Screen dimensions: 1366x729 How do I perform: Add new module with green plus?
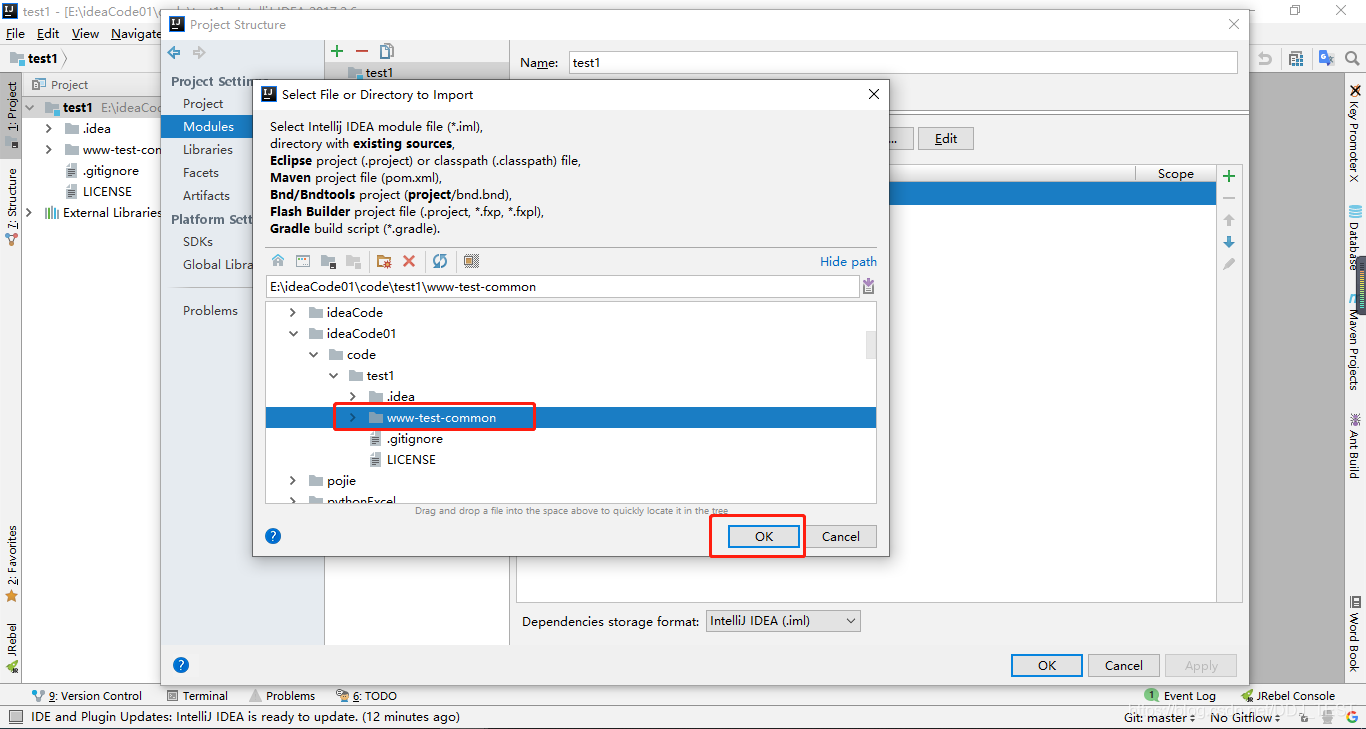coord(337,51)
